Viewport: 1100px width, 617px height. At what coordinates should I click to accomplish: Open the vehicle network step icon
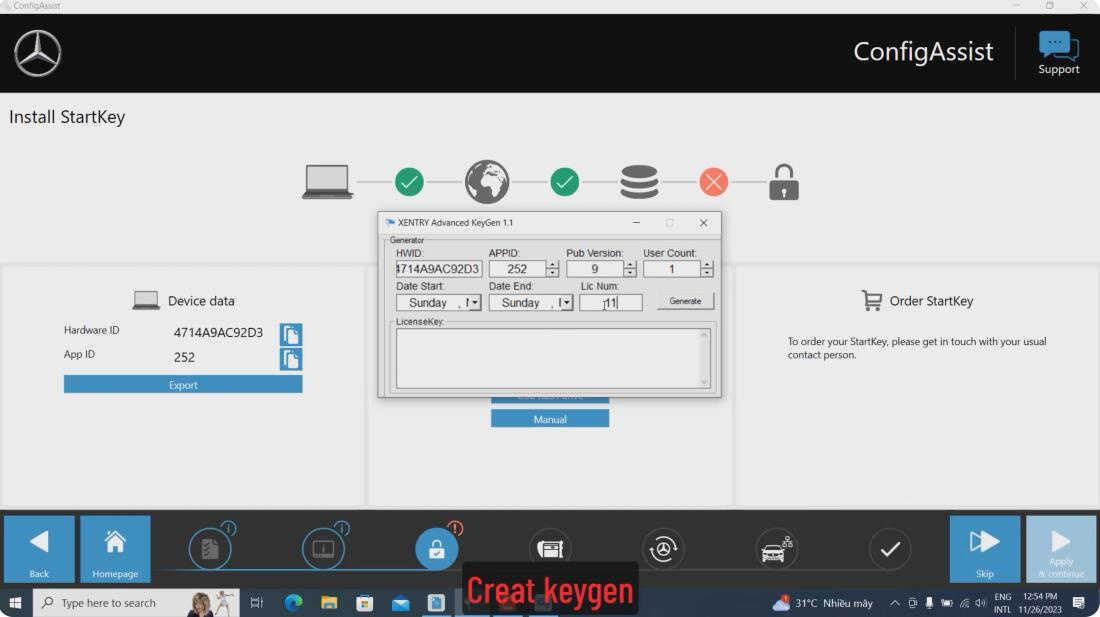(776, 549)
